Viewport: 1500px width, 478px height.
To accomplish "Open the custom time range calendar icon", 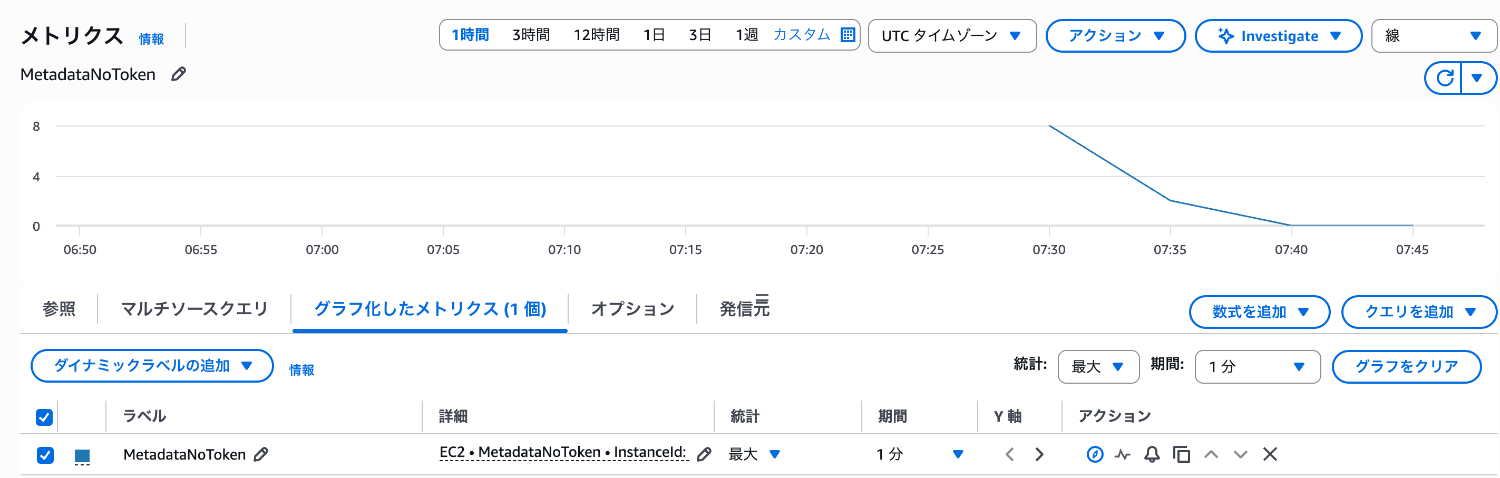I will 848,35.
